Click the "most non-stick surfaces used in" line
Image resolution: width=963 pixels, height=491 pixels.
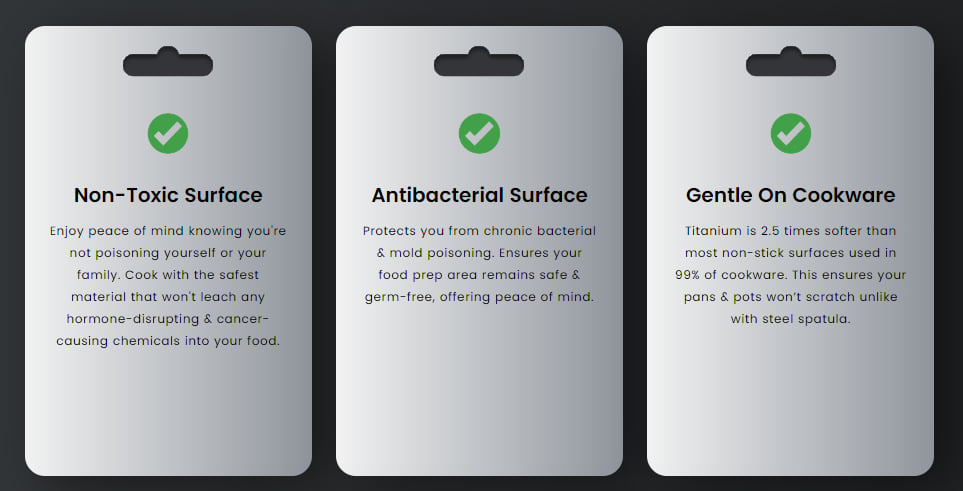(x=790, y=253)
